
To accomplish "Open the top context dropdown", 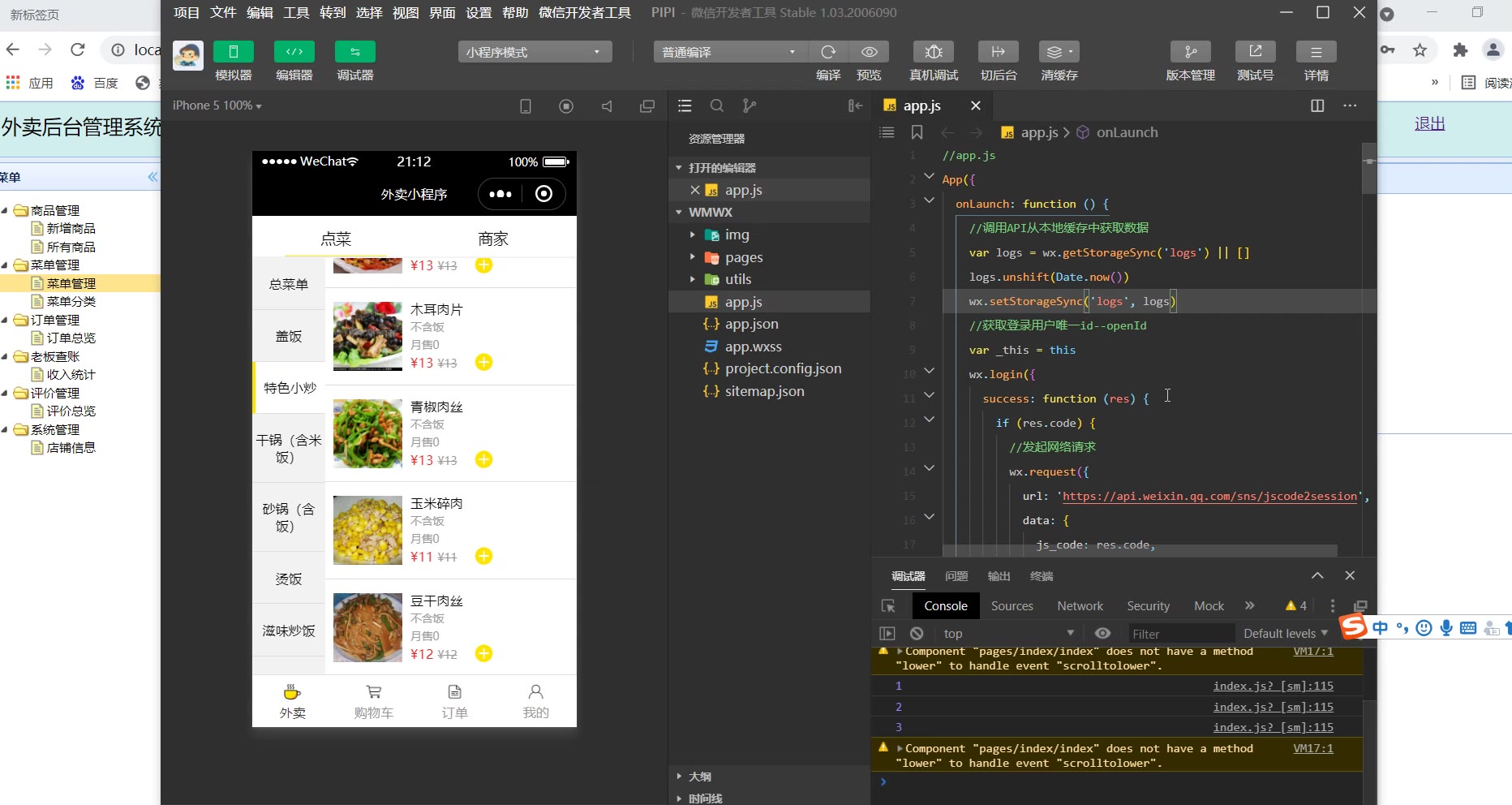I will point(1007,634).
